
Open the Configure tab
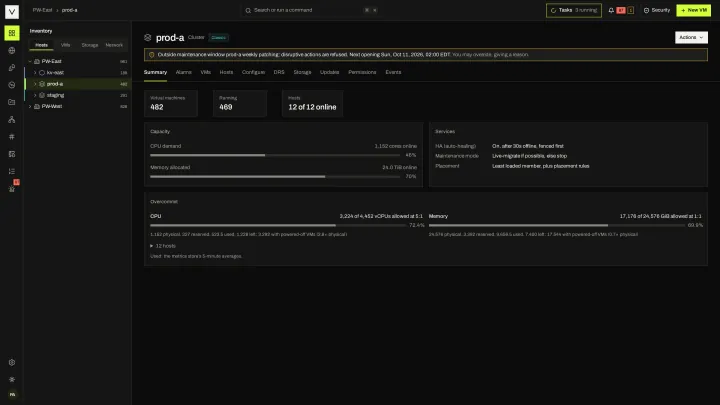[253, 72]
